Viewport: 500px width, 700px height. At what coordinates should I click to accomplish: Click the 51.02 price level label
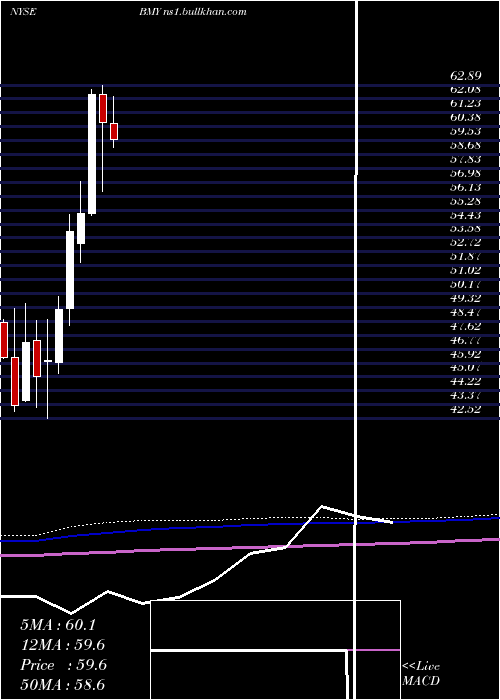click(465, 271)
